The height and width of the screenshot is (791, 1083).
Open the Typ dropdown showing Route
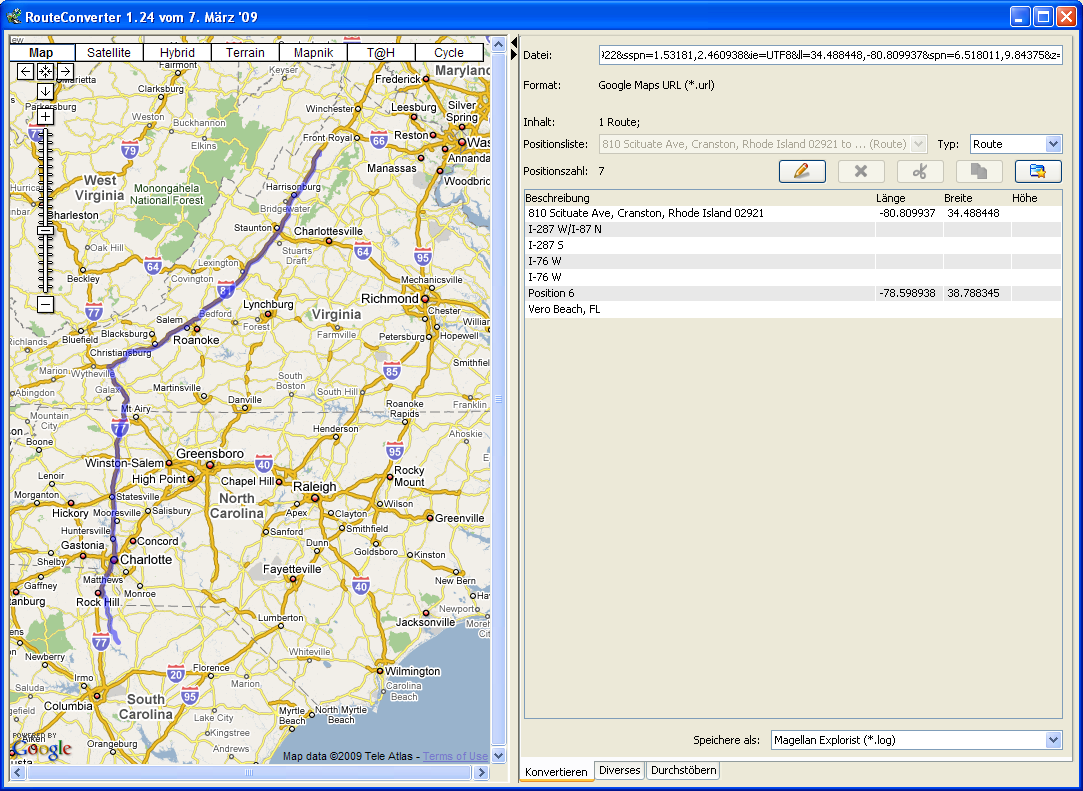pyautogui.click(x=1015, y=144)
